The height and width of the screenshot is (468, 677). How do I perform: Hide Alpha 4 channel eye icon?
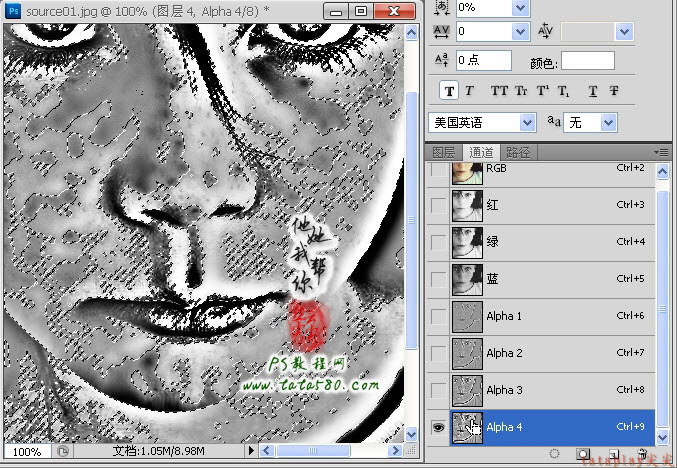438,427
